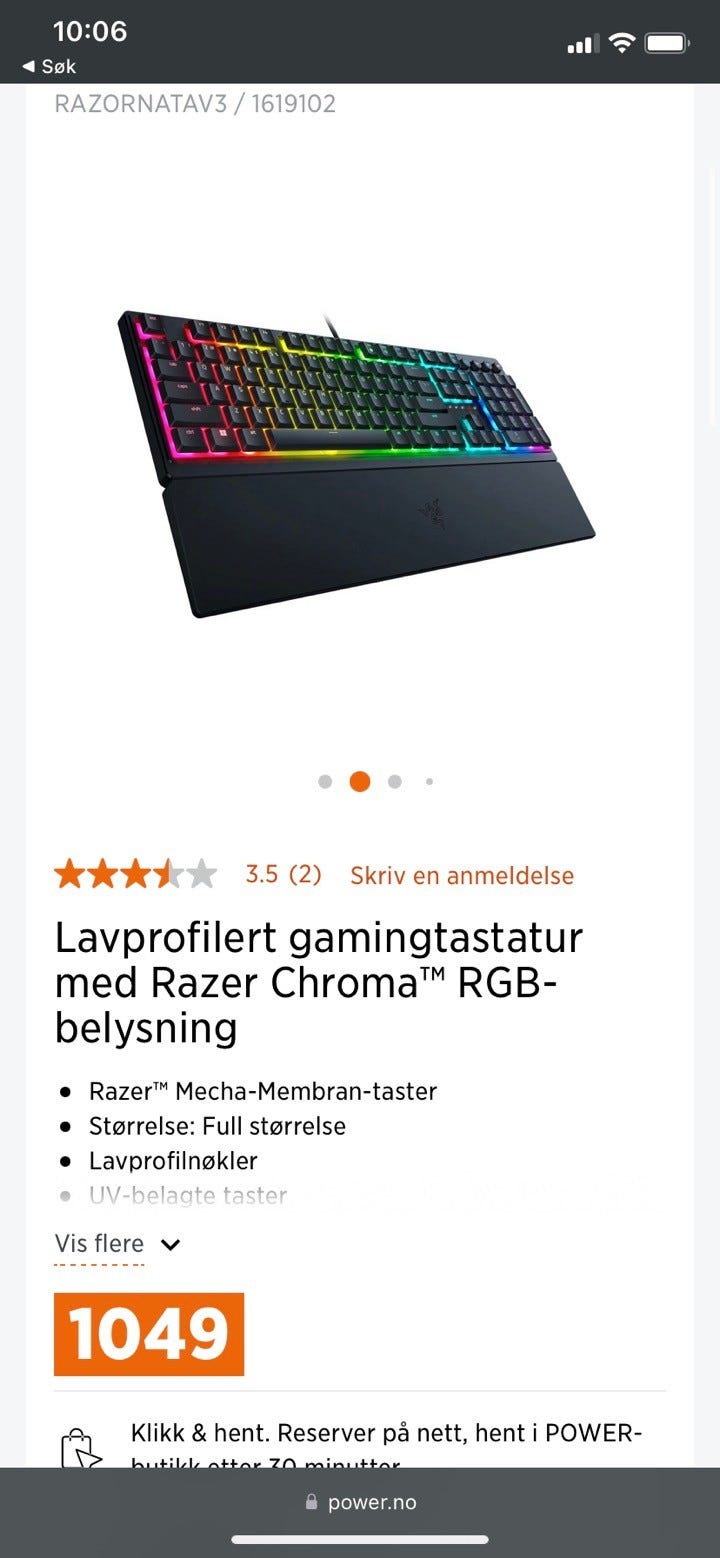
Task: Tap the Razer keyboard product image
Action: click(x=357, y=463)
